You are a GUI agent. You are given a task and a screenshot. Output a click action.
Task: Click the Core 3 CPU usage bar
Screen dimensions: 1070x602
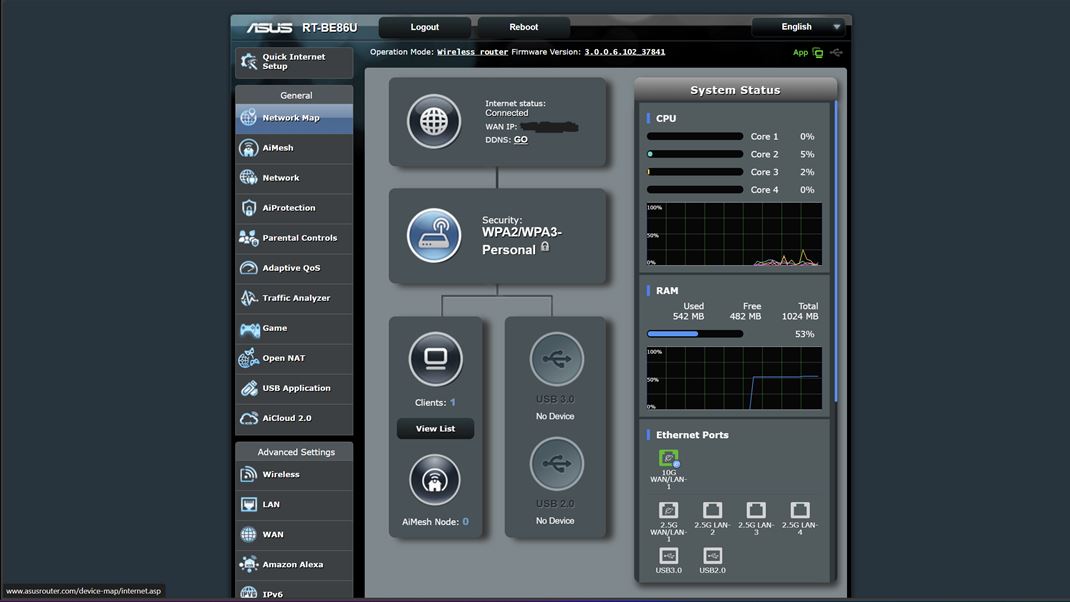pyautogui.click(x=695, y=172)
